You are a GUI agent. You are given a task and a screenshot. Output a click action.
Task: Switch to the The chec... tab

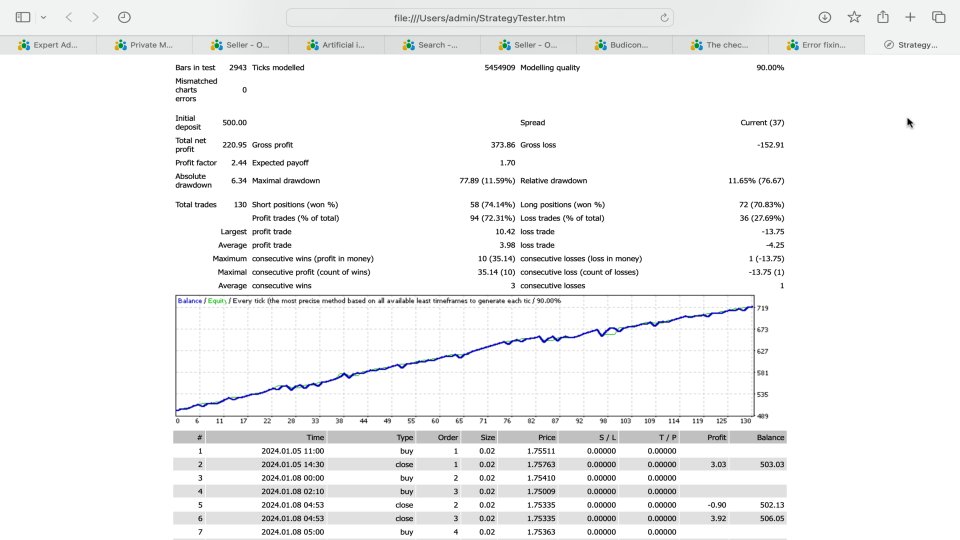(721, 45)
